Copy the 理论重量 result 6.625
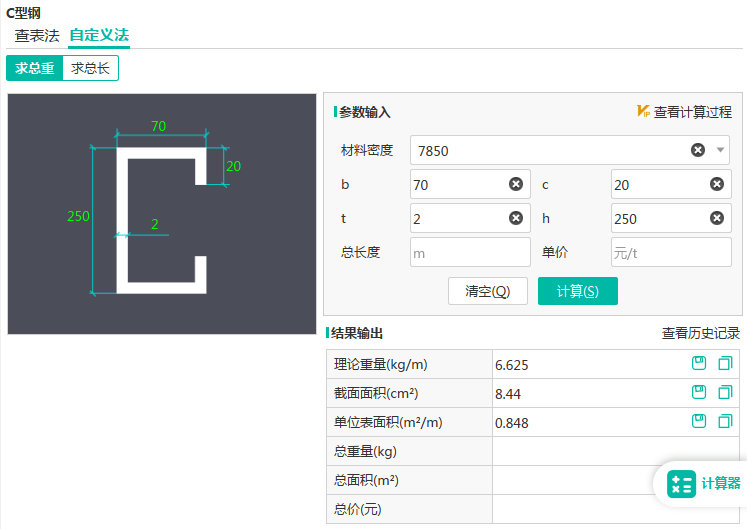Image resolution: width=747 pixels, height=529 pixels. [725, 363]
